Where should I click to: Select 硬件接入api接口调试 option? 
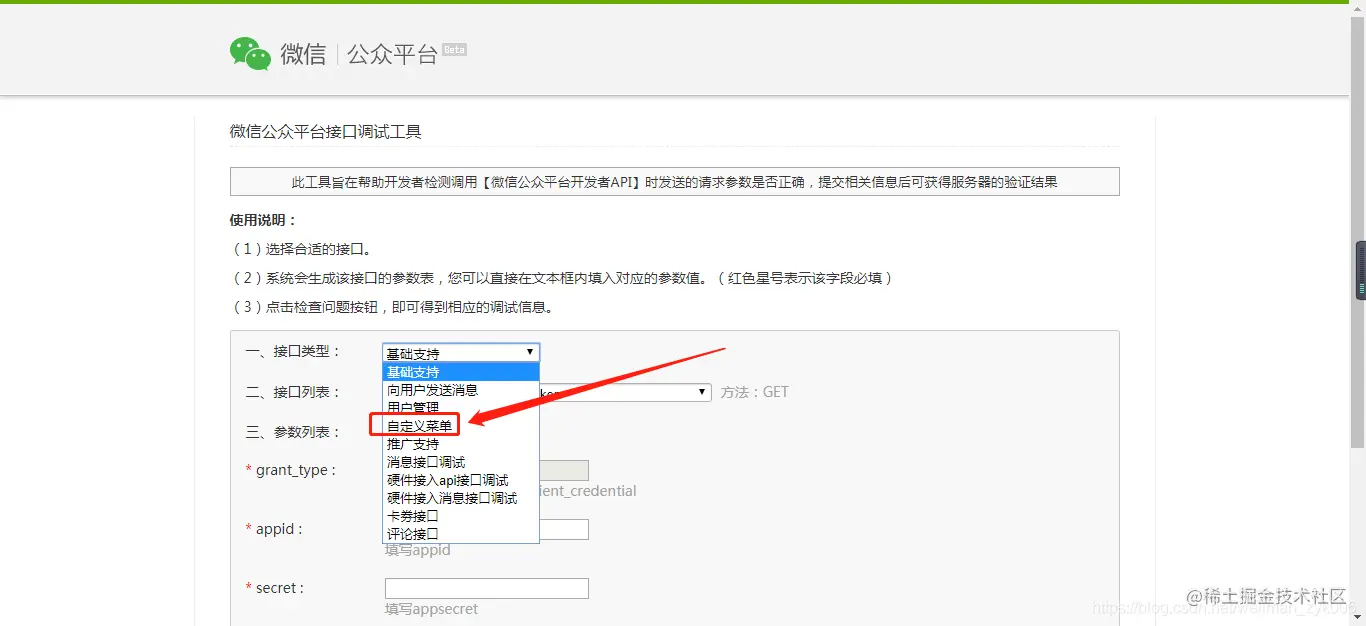coord(460,480)
